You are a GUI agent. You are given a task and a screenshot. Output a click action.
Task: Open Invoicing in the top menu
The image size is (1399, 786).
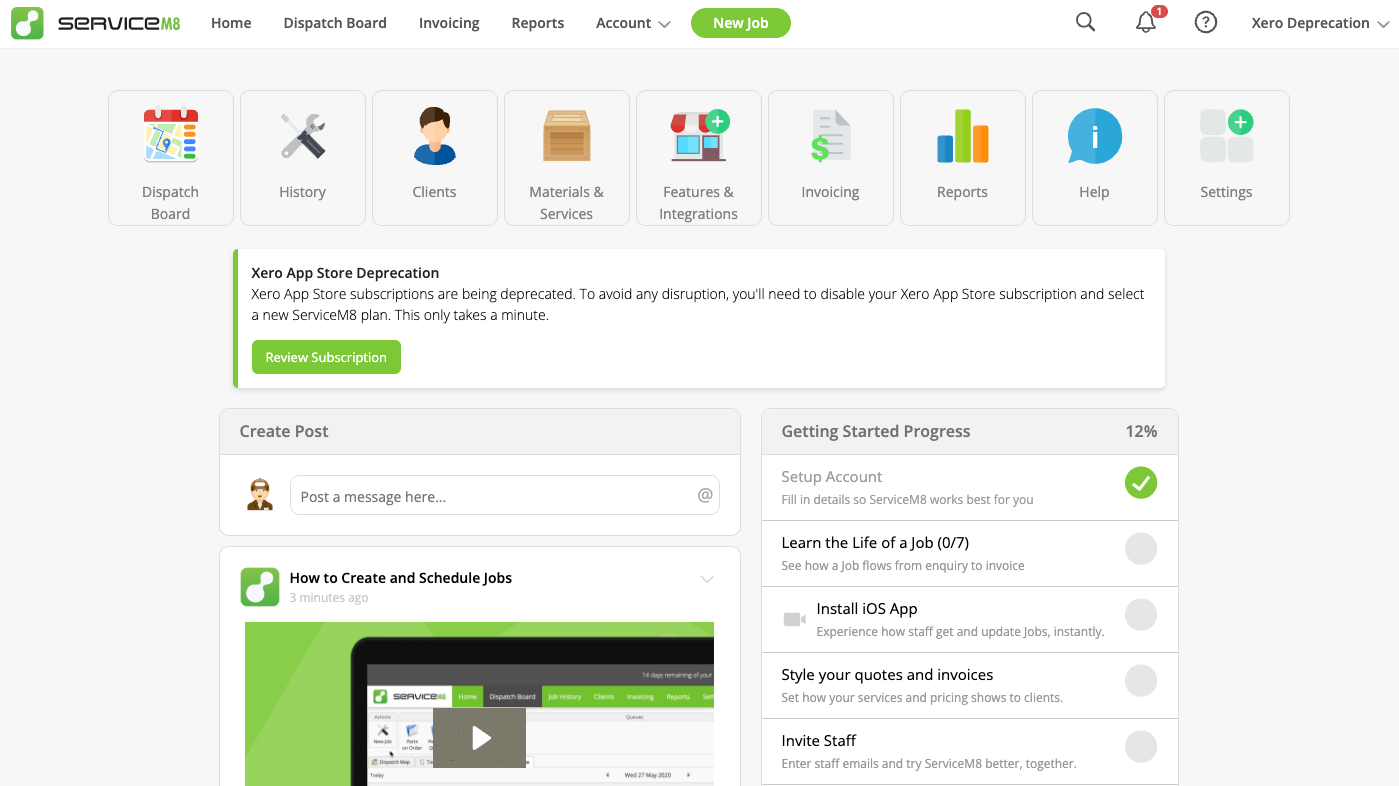[x=449, y=23]
